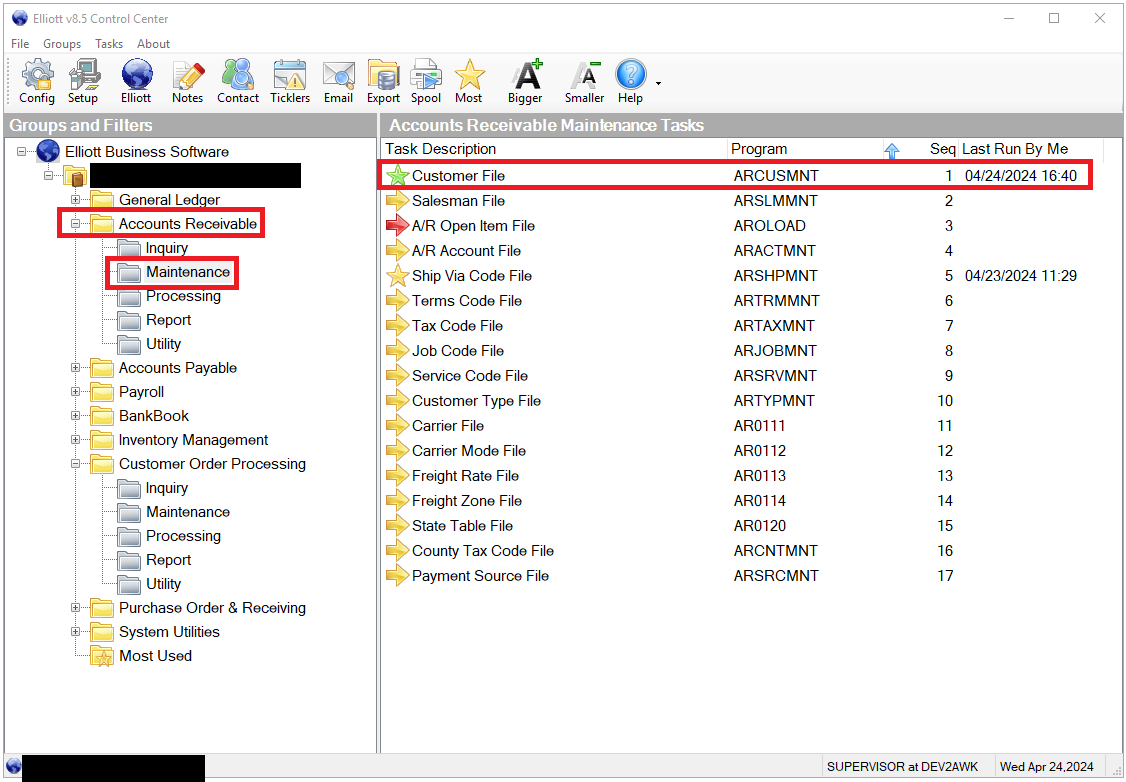
Task: Open the Ticklers calendar icon
Action: [290, 81]
